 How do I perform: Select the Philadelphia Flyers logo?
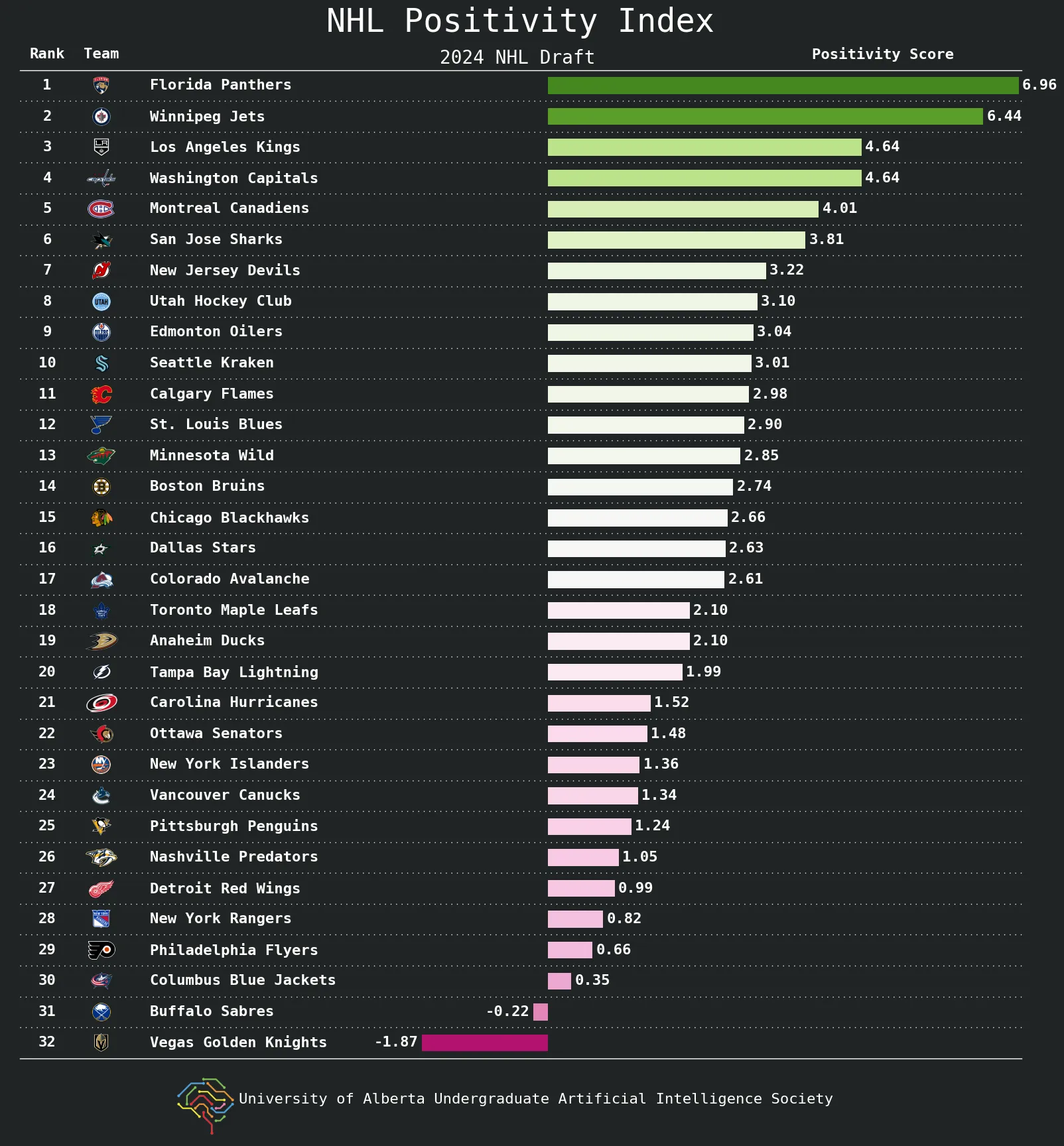(x=101, y=950)
